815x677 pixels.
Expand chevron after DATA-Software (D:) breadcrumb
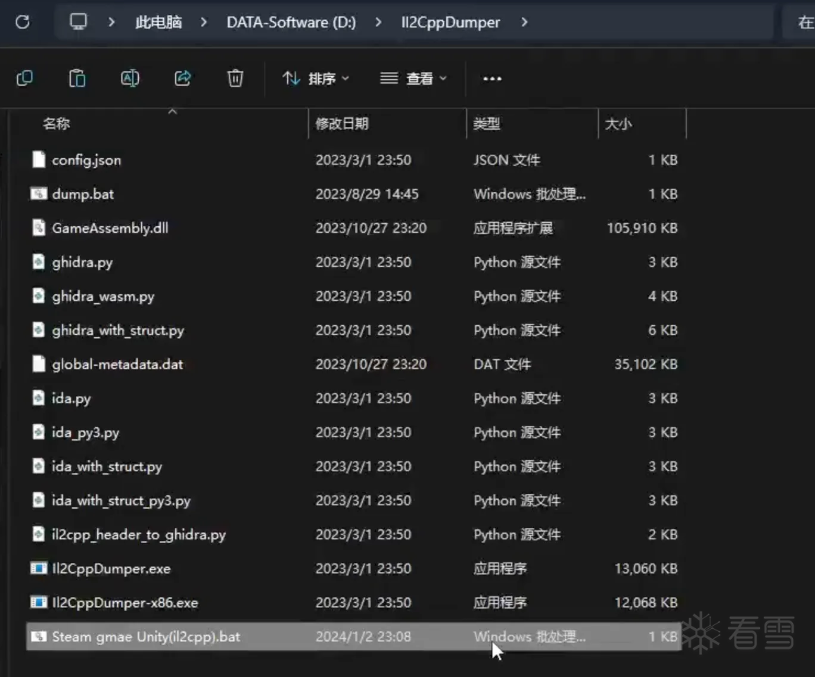[x=378, y=22]
